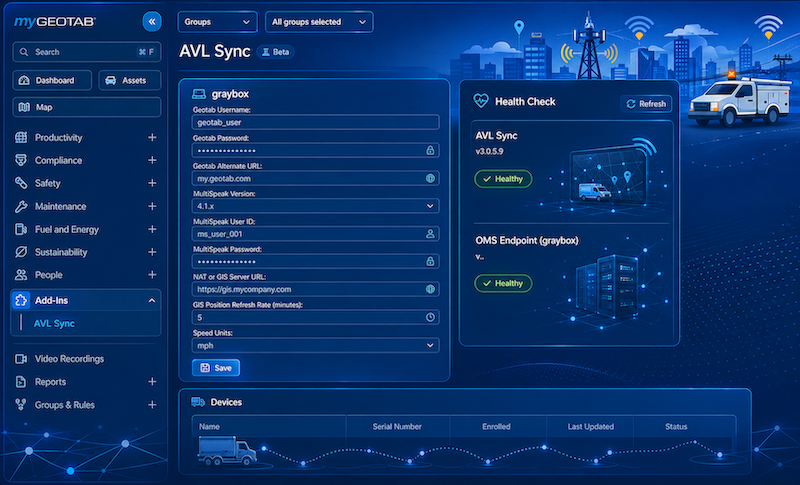The image size is (800, 485).
Task: Click the NAT or GIS Server URL field
Action: coord(315,289)
